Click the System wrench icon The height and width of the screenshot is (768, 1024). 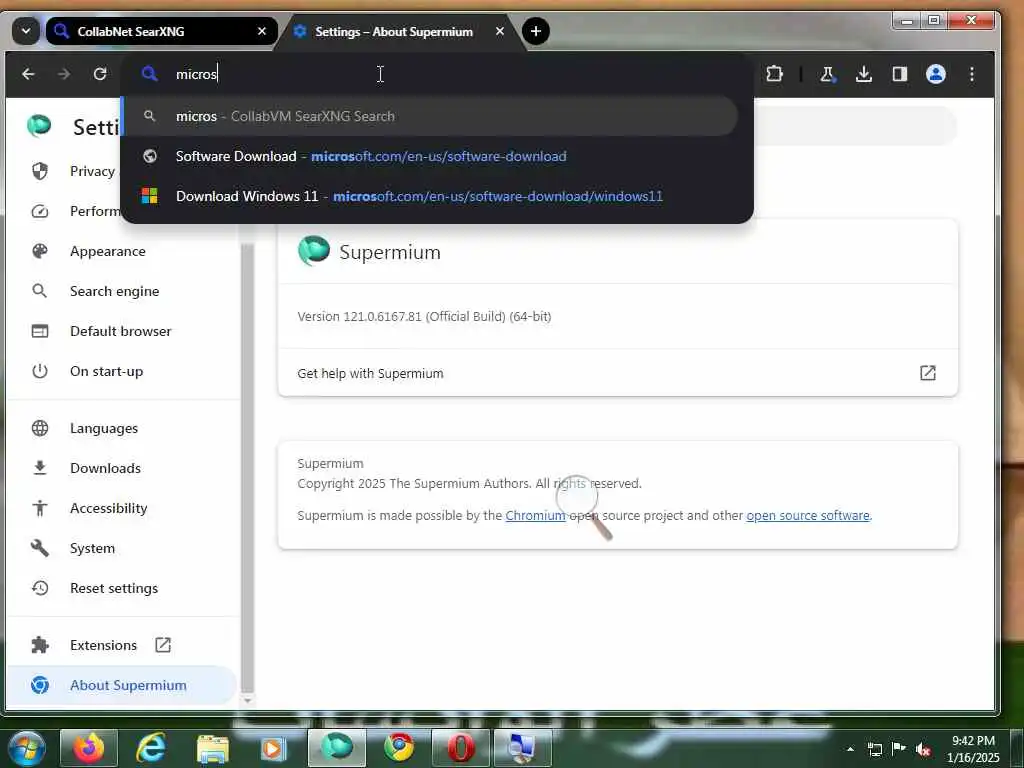(40, 548)
